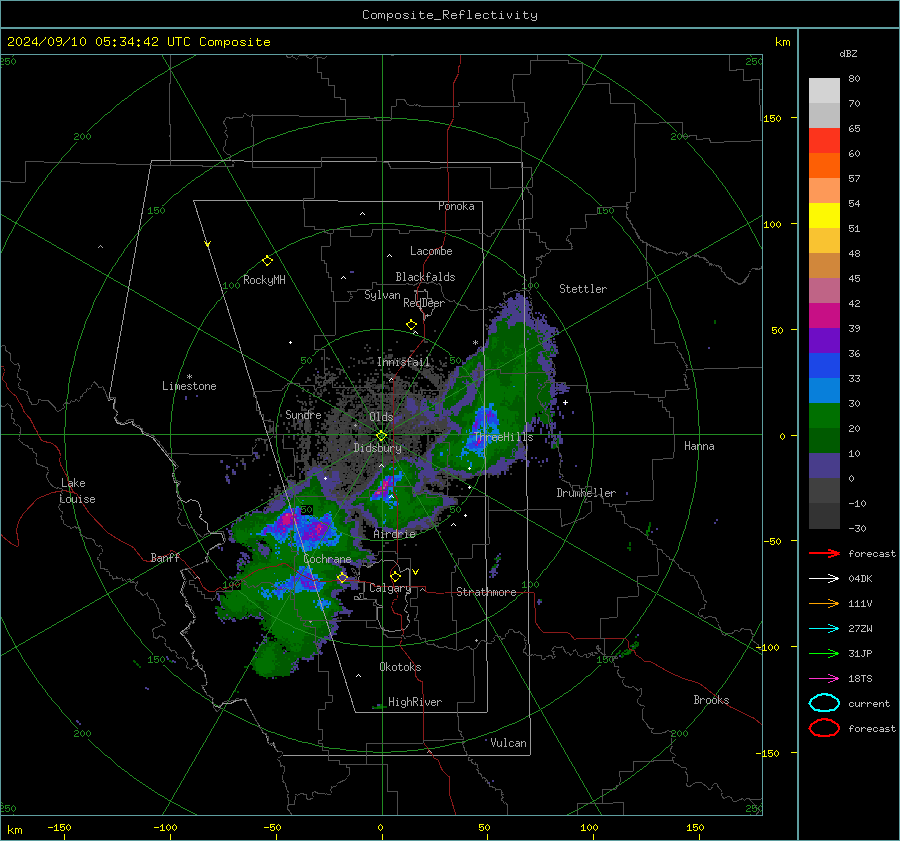Screen dimensions: 900x841
Task: Click the yellow diamond marker above Calgary
Action: [x=395, y=576]
